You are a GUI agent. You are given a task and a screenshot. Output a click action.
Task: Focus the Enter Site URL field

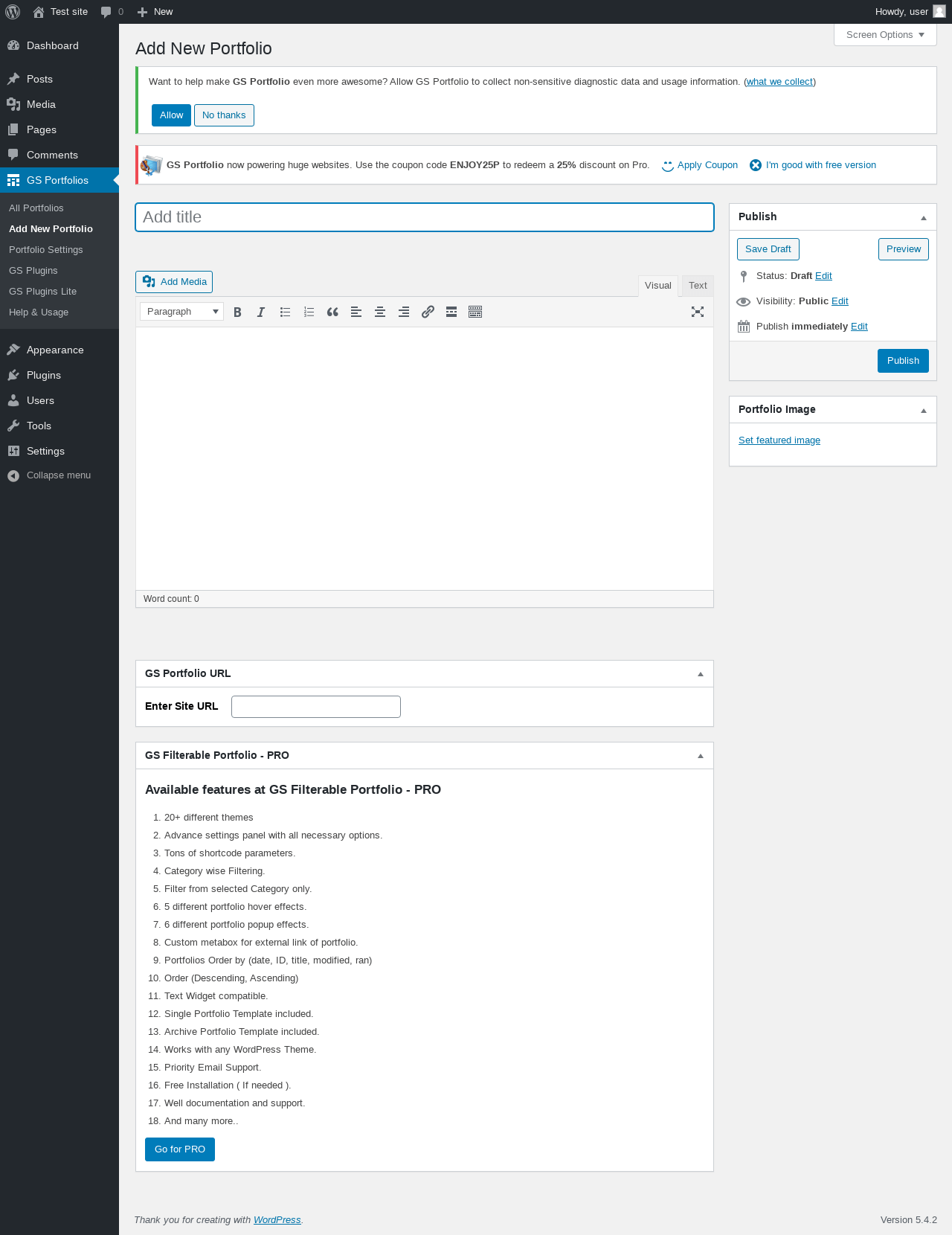coord(316,707)
